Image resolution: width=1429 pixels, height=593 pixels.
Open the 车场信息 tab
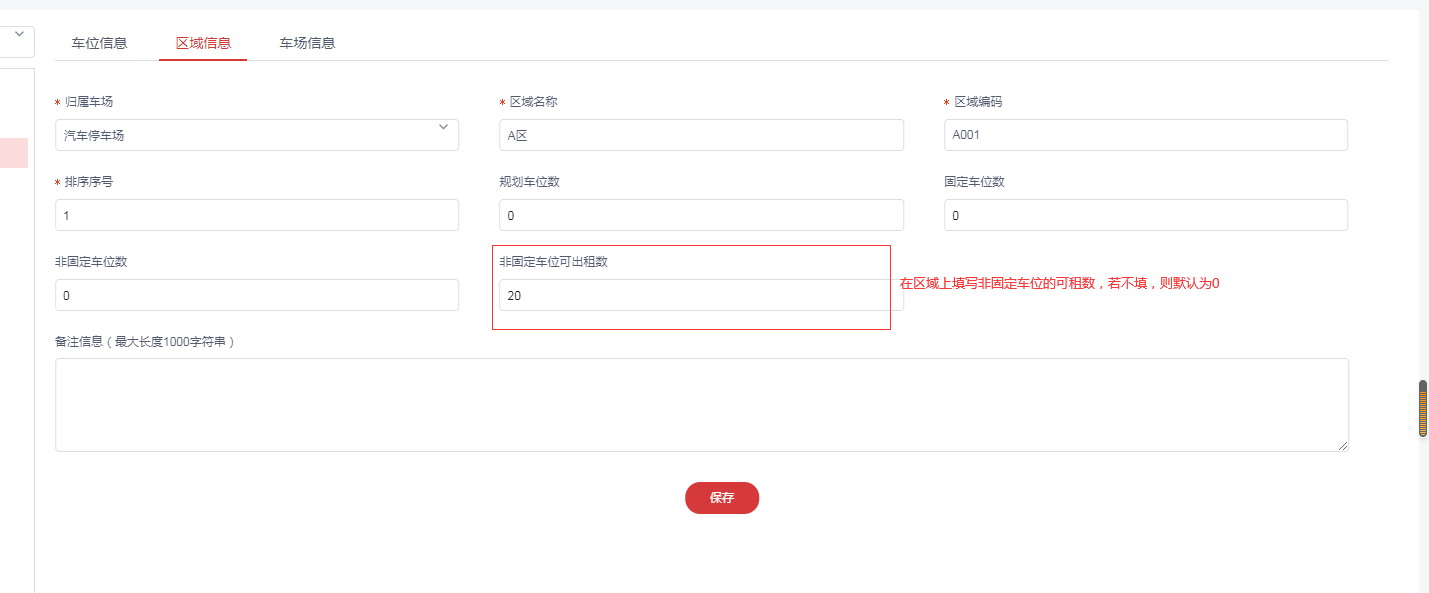click(x=307, y=43)
